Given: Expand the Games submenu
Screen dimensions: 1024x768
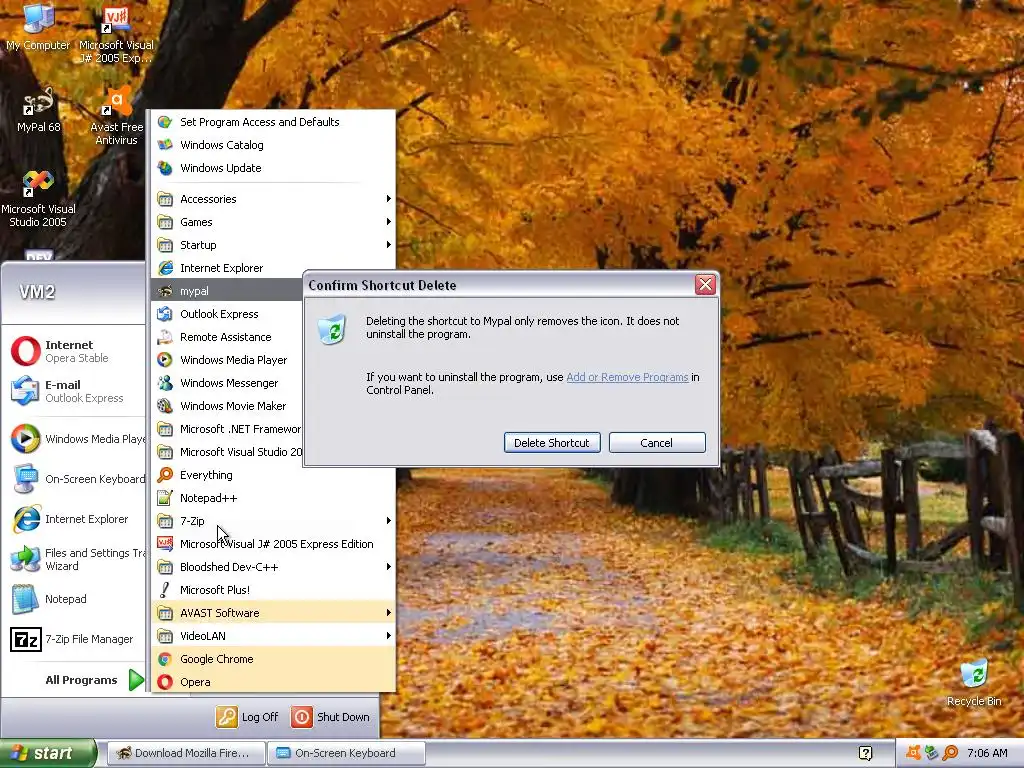Looking at the screenshot, I should coord(273,222).
